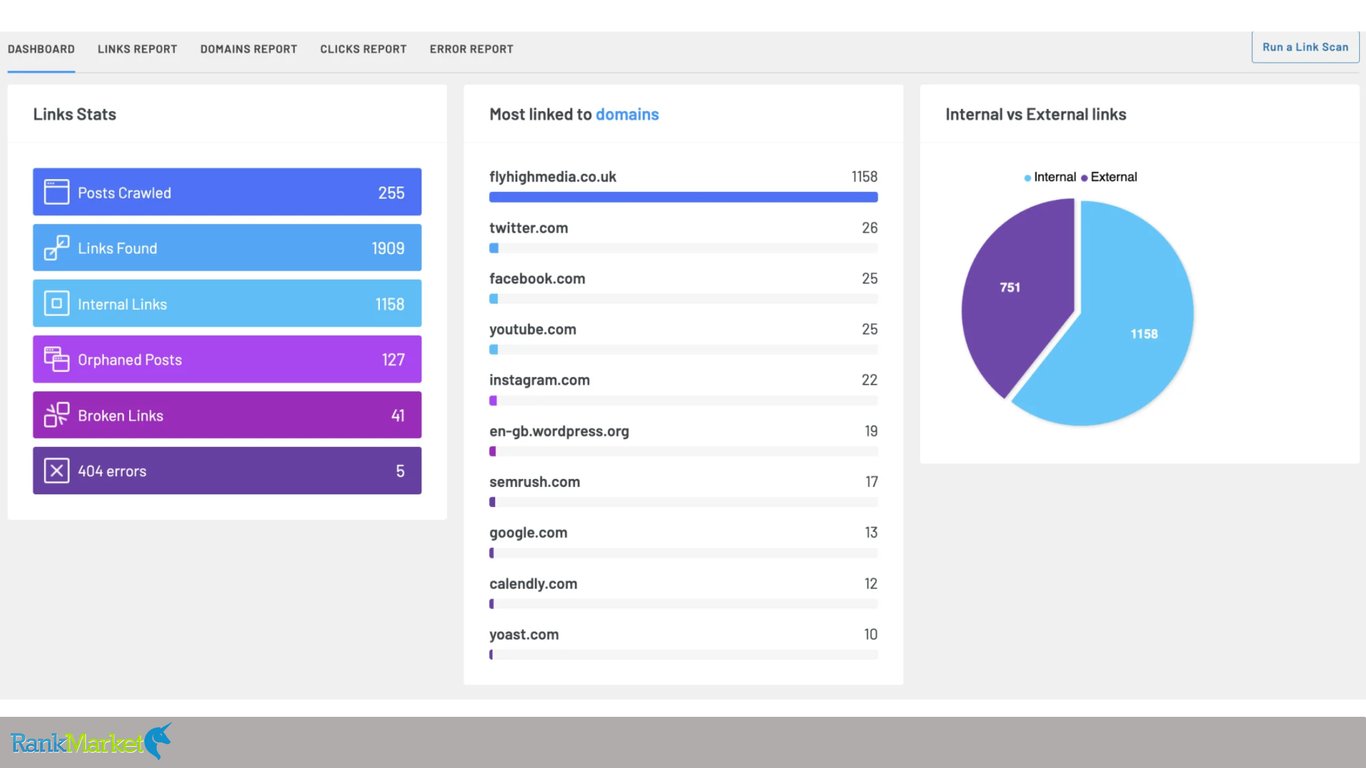Select the en-gb.wordpress.org domain name
This screenshot has width=1366, height=768.
559,431
